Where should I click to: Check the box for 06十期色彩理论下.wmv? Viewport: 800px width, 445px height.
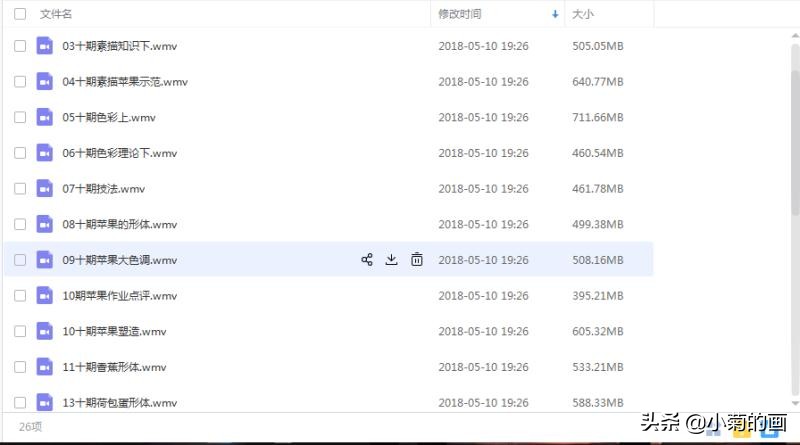20,153
